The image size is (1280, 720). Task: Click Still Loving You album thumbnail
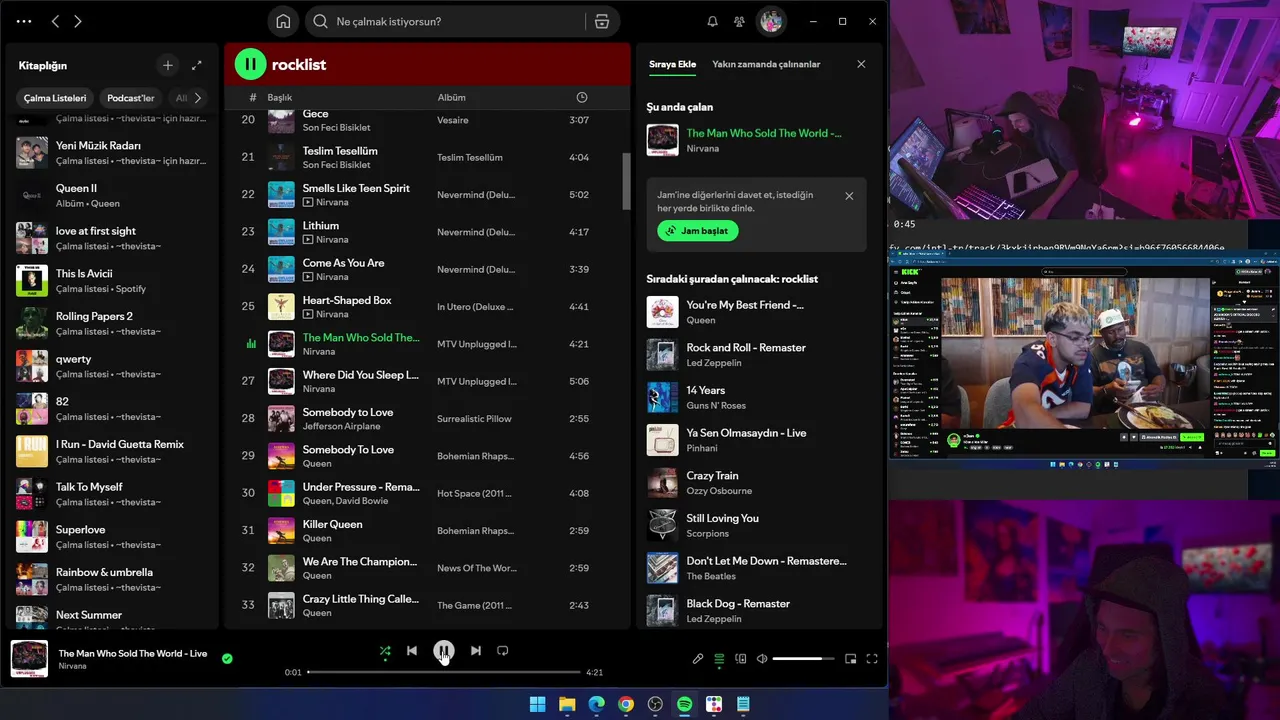point(662,525)
